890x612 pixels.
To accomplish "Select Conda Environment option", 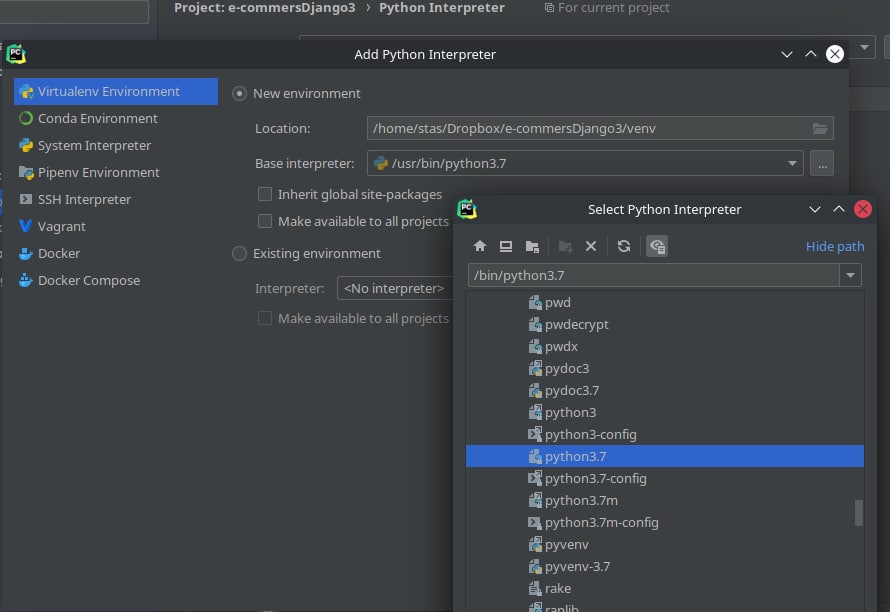I will [x=97, y=118].
